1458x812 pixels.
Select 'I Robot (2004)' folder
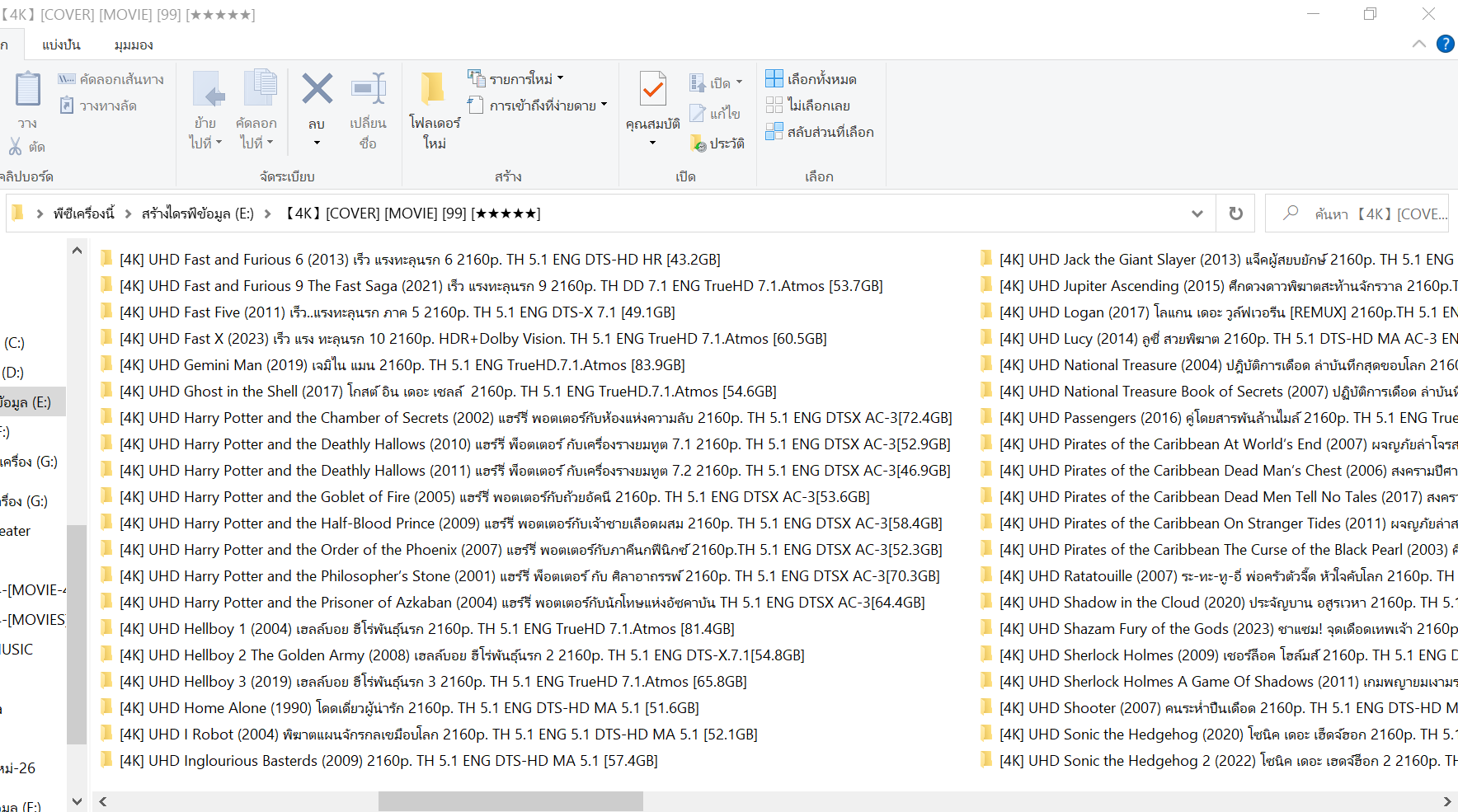coord(439,734)
